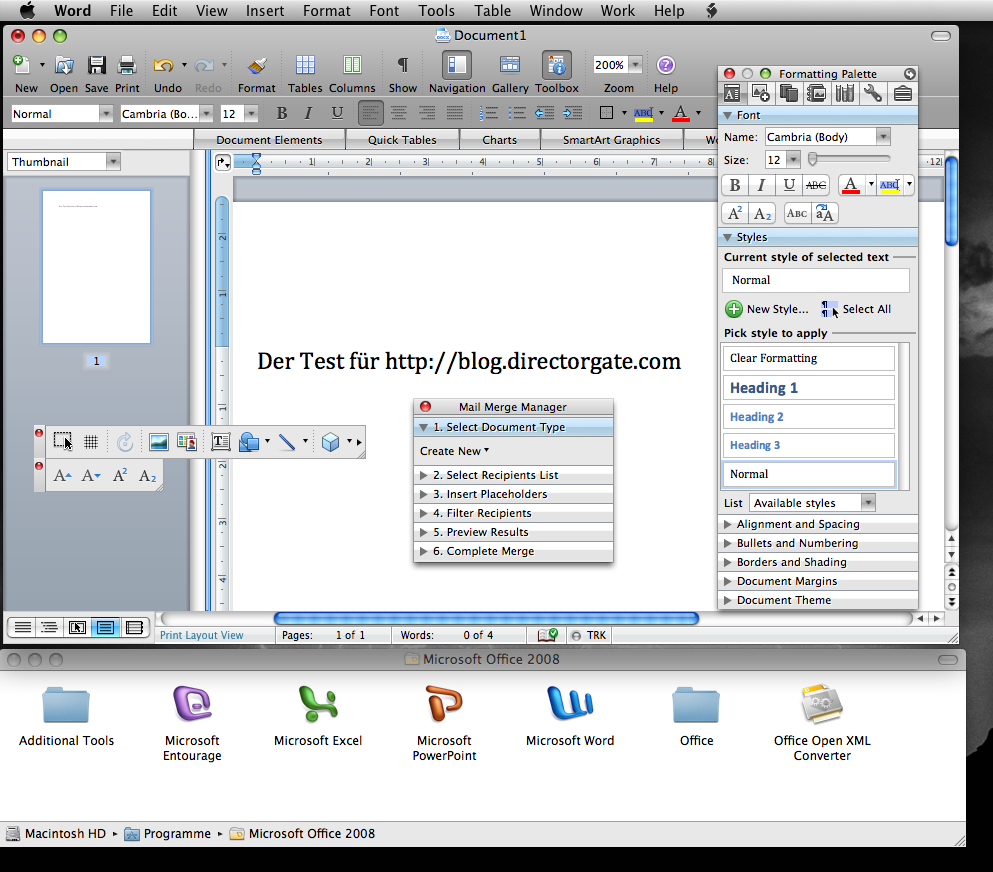Toggle Strikethrough in Formatting Palette
The height and width of the screenshot is (872, 993).
tap(816, 185)
